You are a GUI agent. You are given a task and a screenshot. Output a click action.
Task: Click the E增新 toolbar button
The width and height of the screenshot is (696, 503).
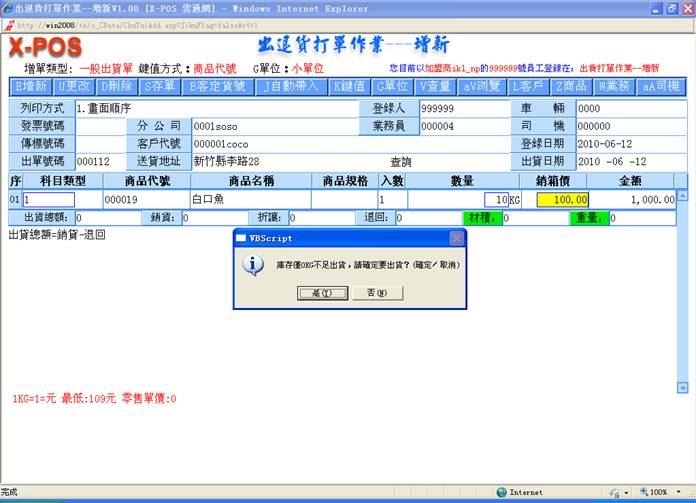click(30, 87)
